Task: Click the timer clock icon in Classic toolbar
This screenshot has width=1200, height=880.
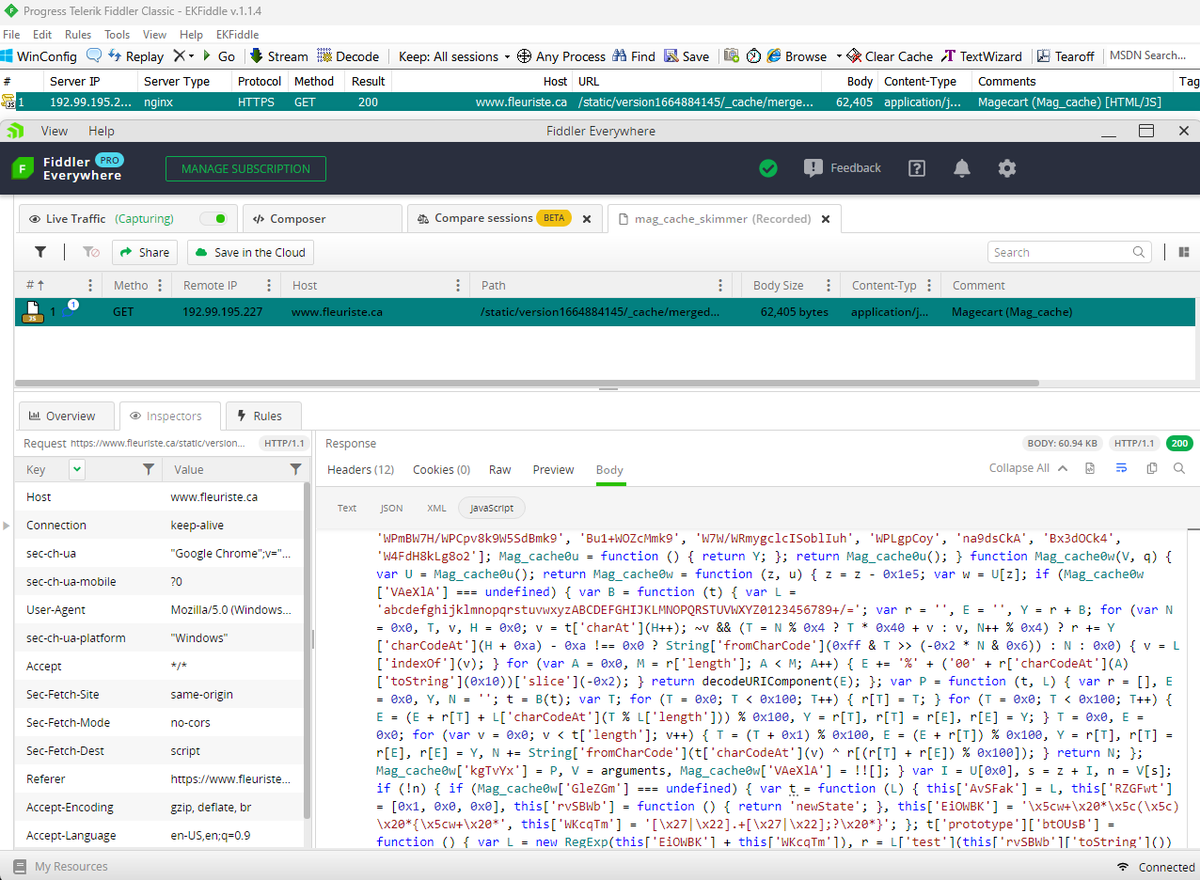Action: pos(753,56)
